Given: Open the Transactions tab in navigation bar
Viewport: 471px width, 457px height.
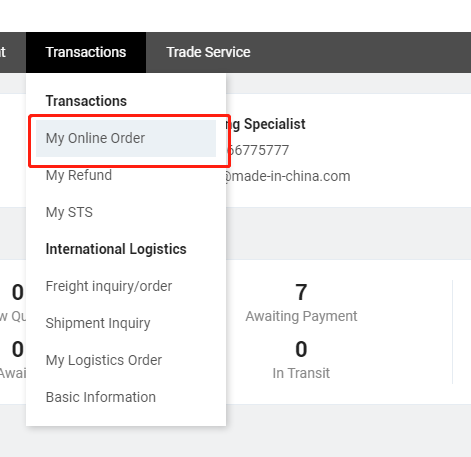Looking at the screenshot, I should (x=86, y=52).
